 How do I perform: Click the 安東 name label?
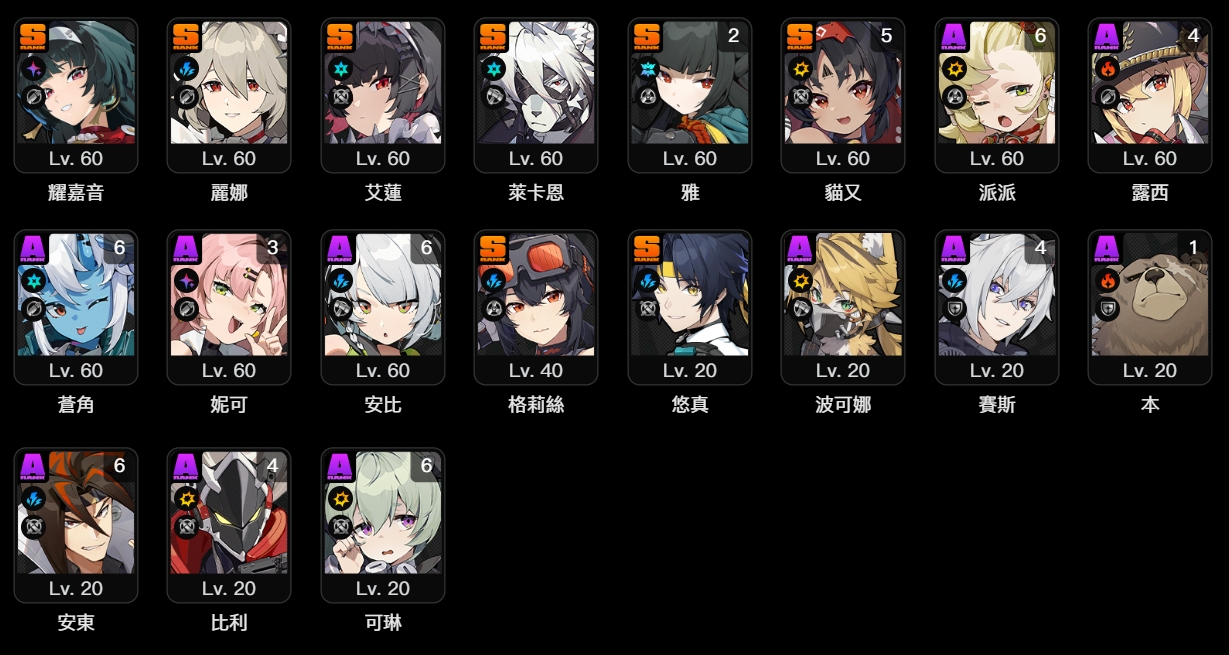(76, 623)
